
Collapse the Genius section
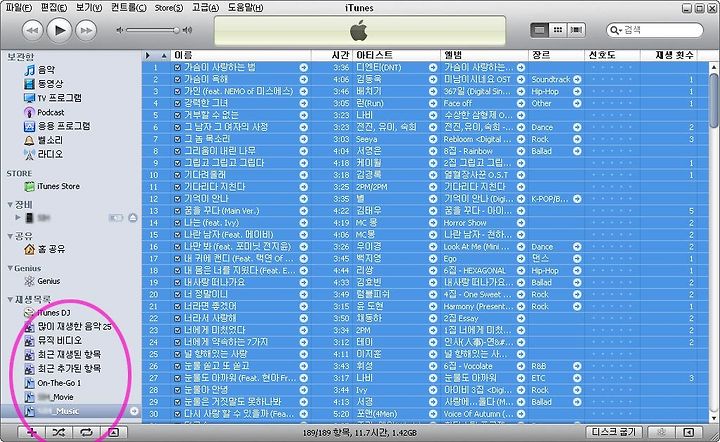[x=10, y=268]
